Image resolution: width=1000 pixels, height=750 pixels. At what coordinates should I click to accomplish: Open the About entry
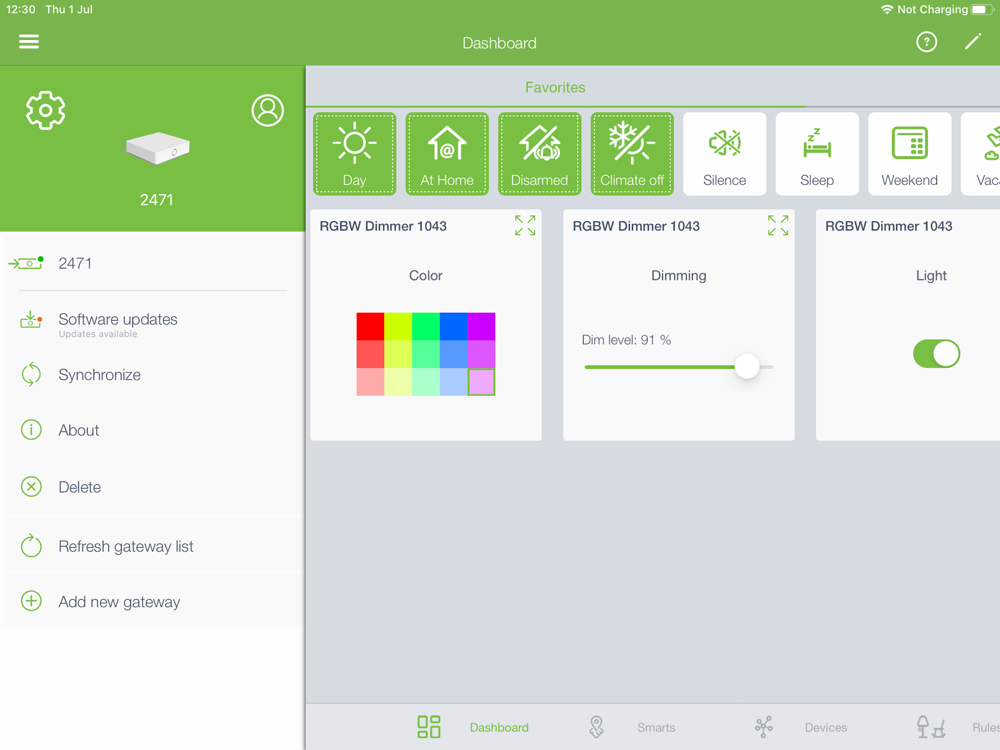pos(153,430)
